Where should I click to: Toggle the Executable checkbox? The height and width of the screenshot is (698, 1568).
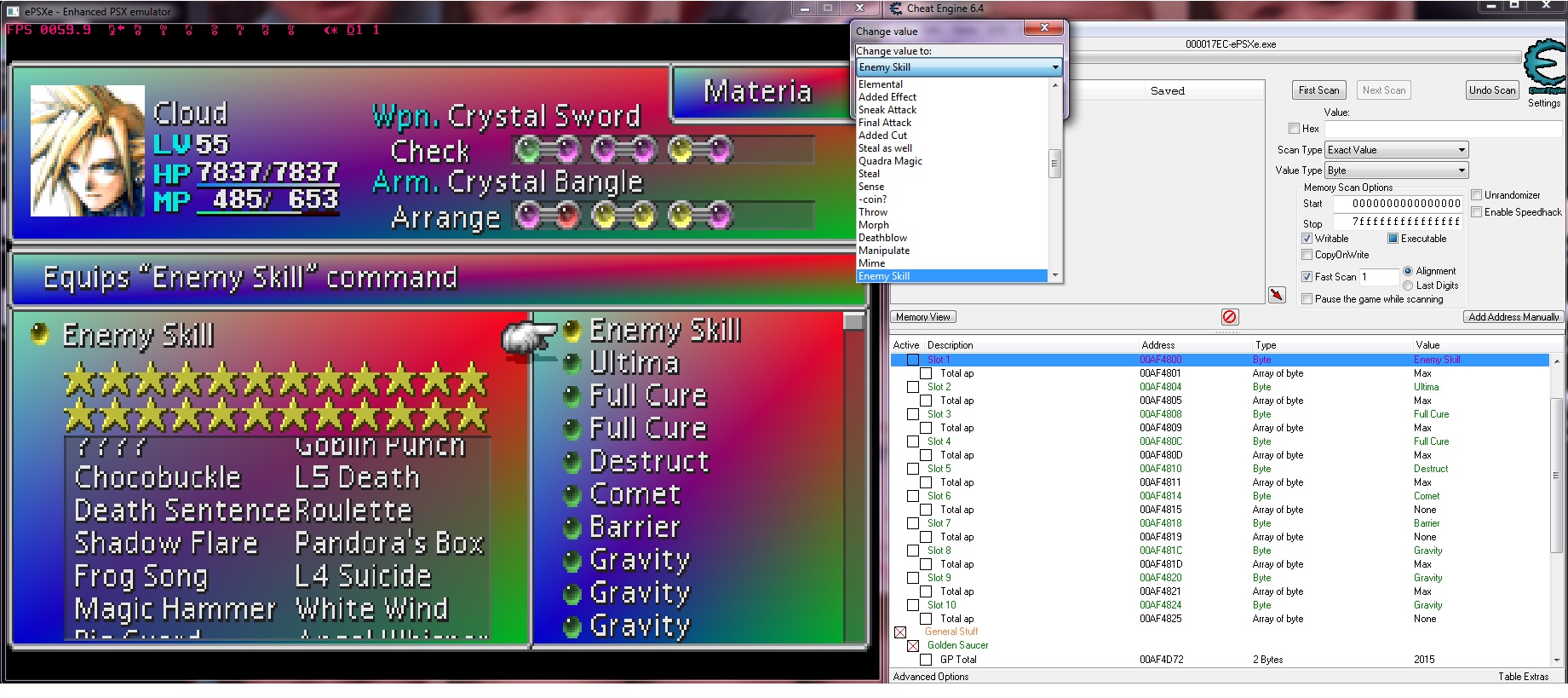pos(1393,239)
